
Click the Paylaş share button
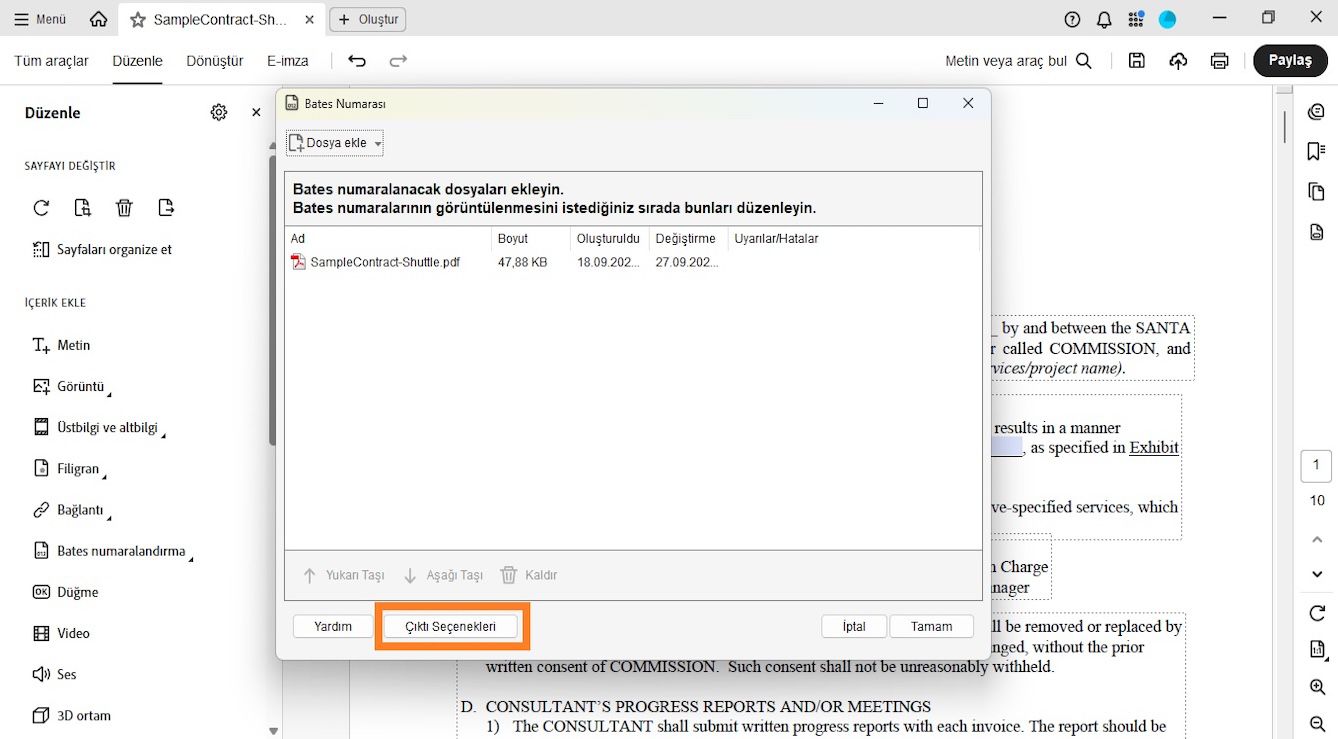coord(1290,60)
